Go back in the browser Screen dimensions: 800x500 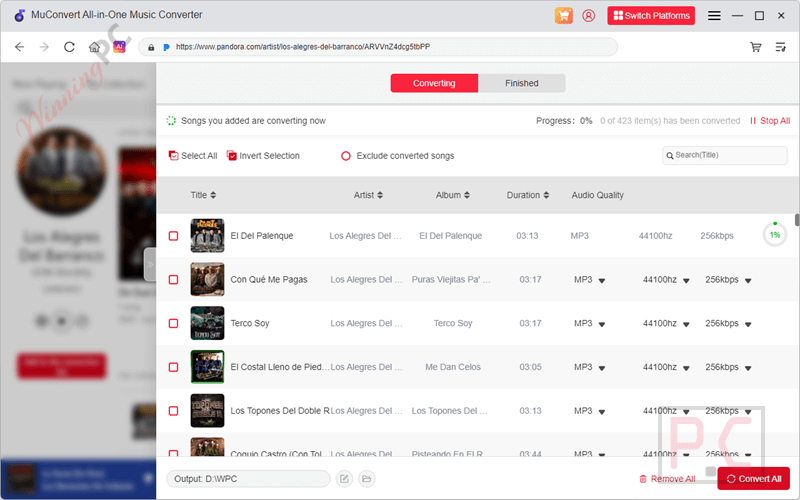point(19,47)
